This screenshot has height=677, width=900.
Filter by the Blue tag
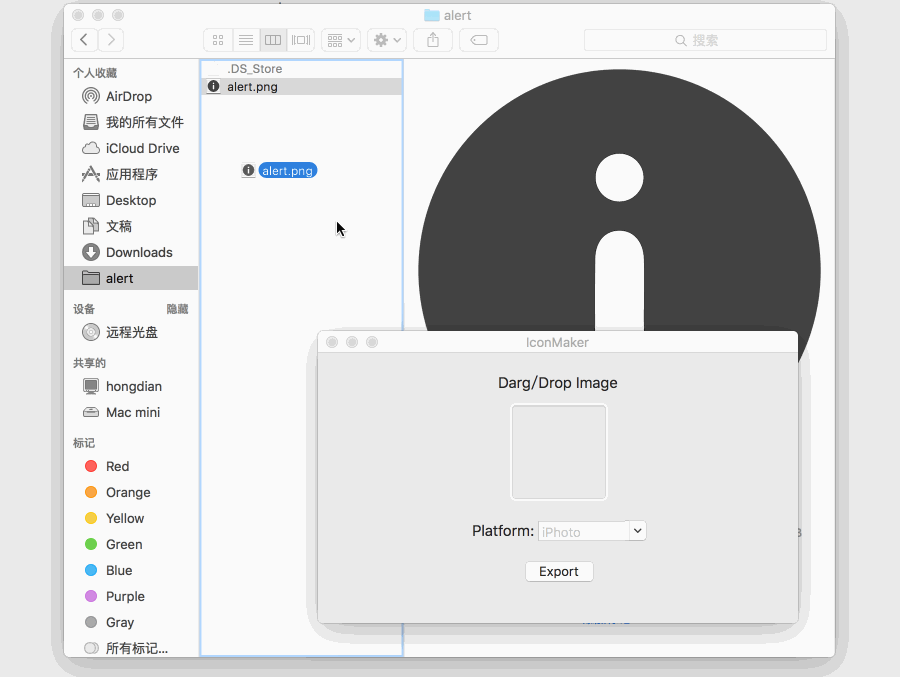[131, 570]
